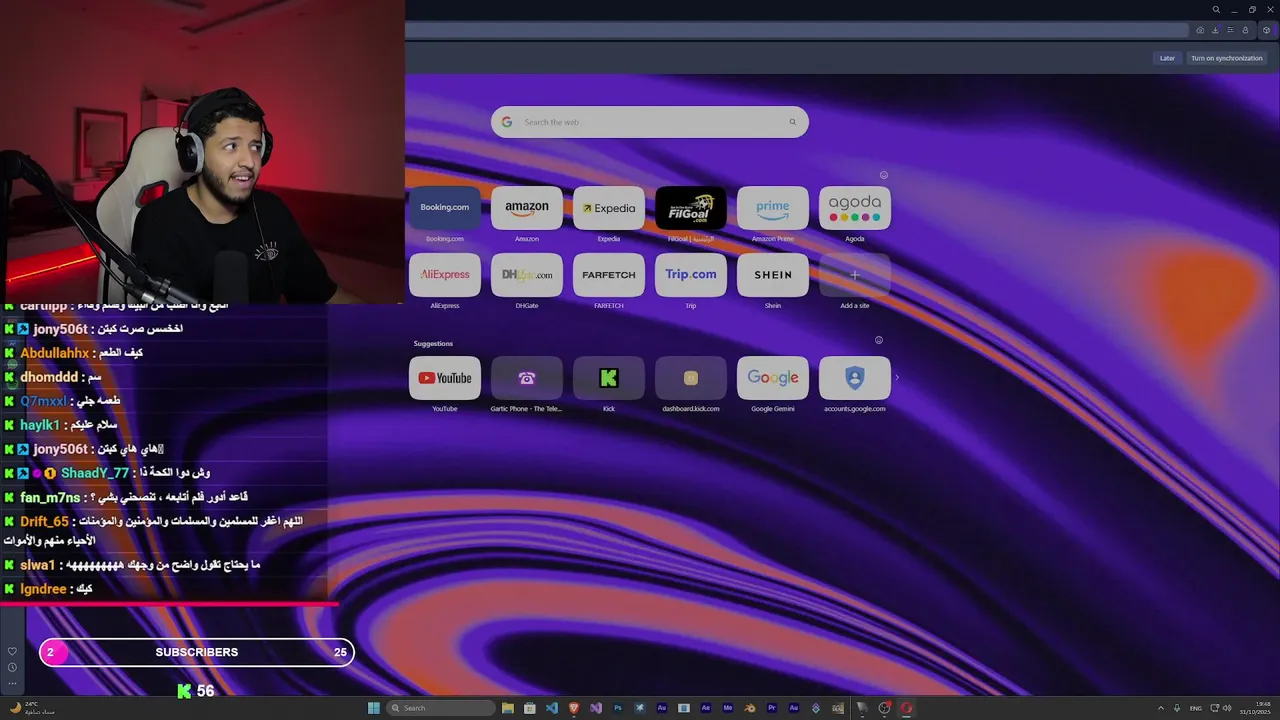This screenshot has width=1280, height=720.
Task: Open the Expedia speed dial tile
Action: pyautogui.click(x=609, y=208)
